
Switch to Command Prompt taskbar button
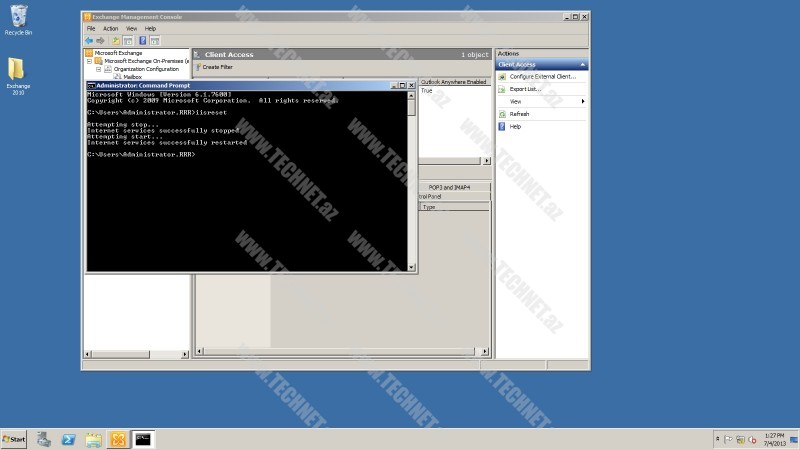tap(143, 439)
